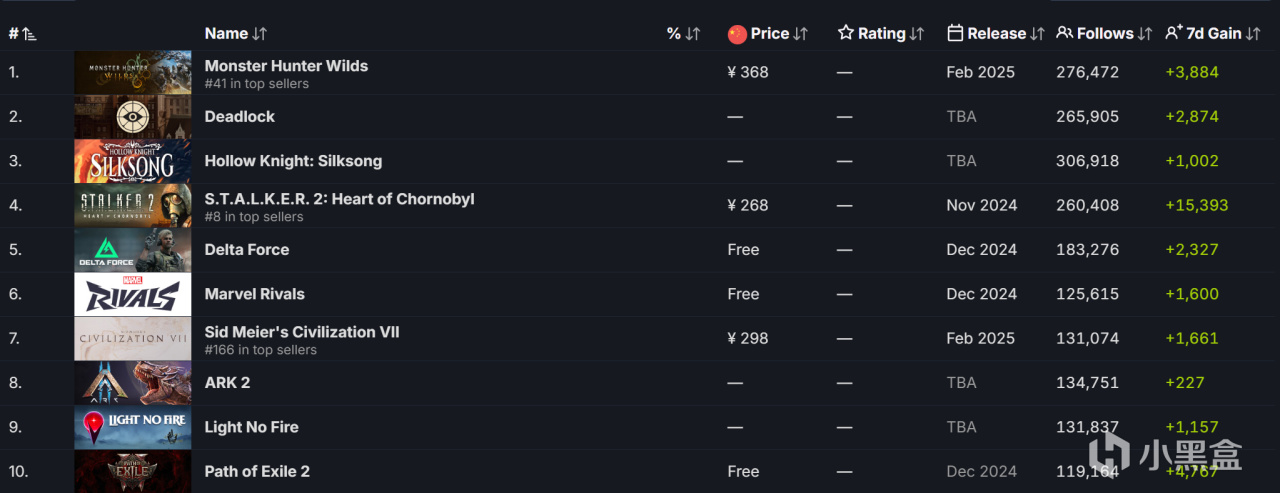Click the people icon in Follows header
Image resolution: width=1280 pixels, height=493 pixels.
pos(1065,34)
